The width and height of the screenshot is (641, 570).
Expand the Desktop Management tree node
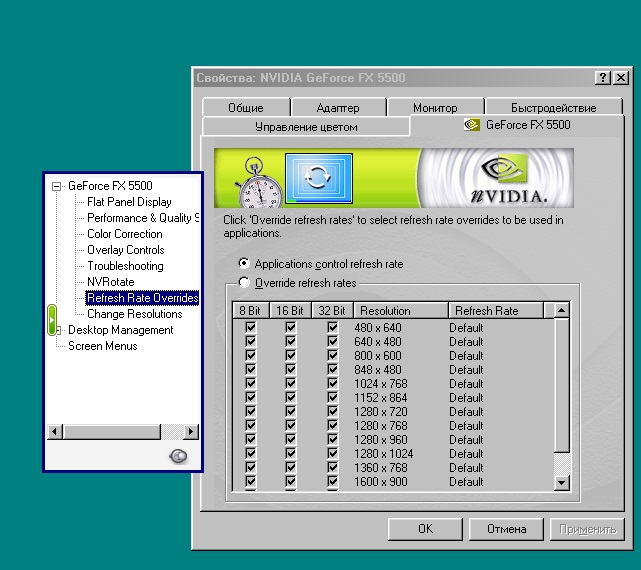(x=59, y=330)
